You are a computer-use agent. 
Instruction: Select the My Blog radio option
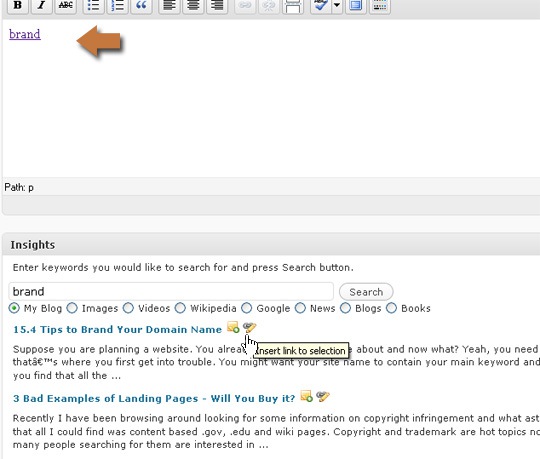(14, 308)
